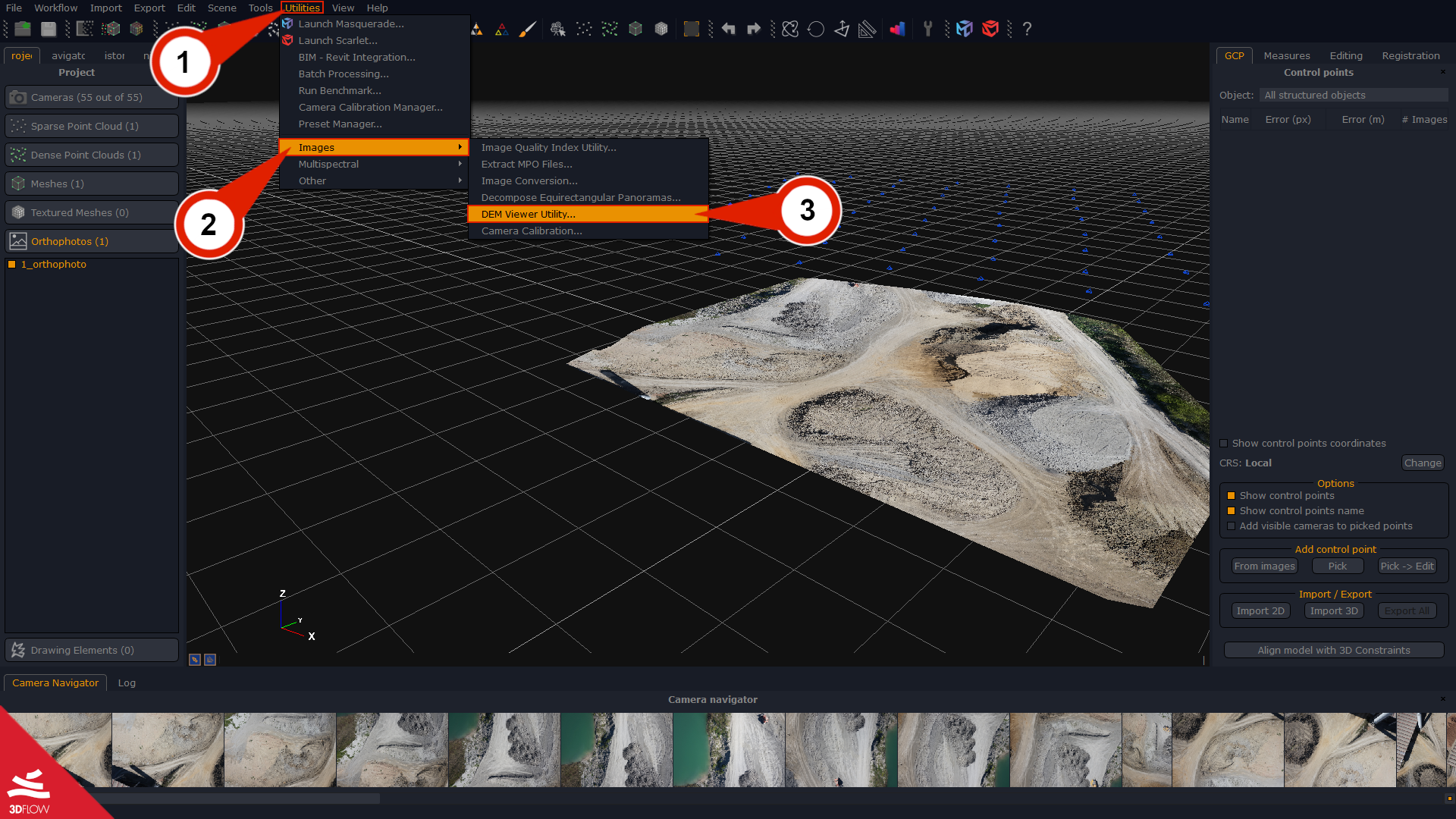This screenshot has height=819, width=1456.
Task: Toggle the Show control points checkbox
Action: [x=1231, y=496]
